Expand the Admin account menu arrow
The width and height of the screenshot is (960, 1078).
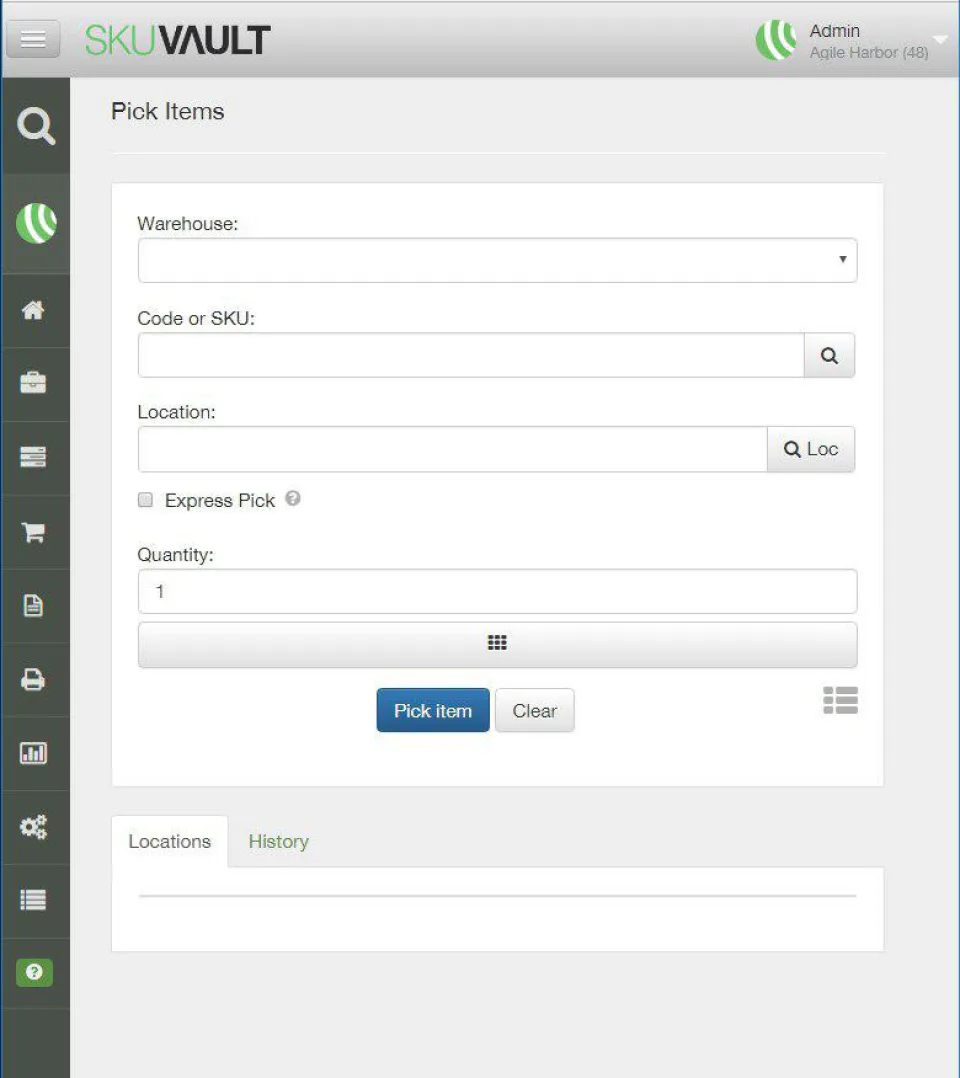(938, 40)
